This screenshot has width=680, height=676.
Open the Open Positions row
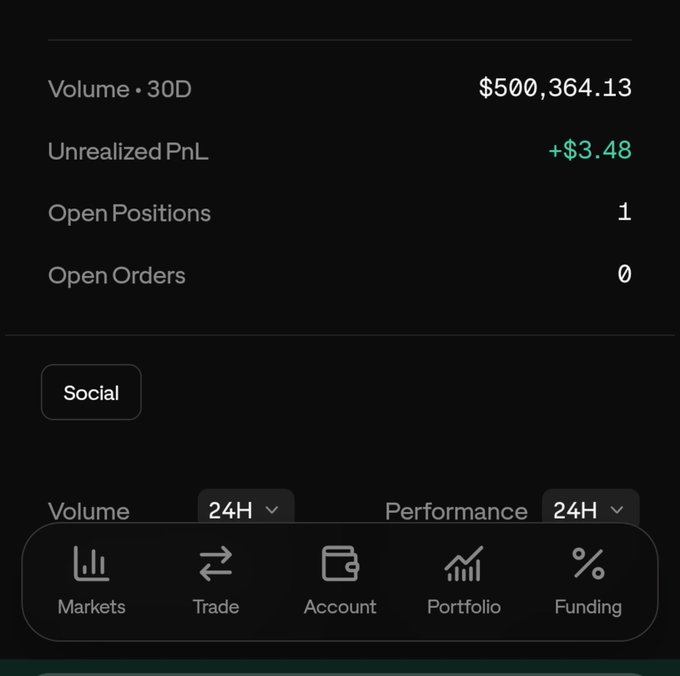click(340, 213)
